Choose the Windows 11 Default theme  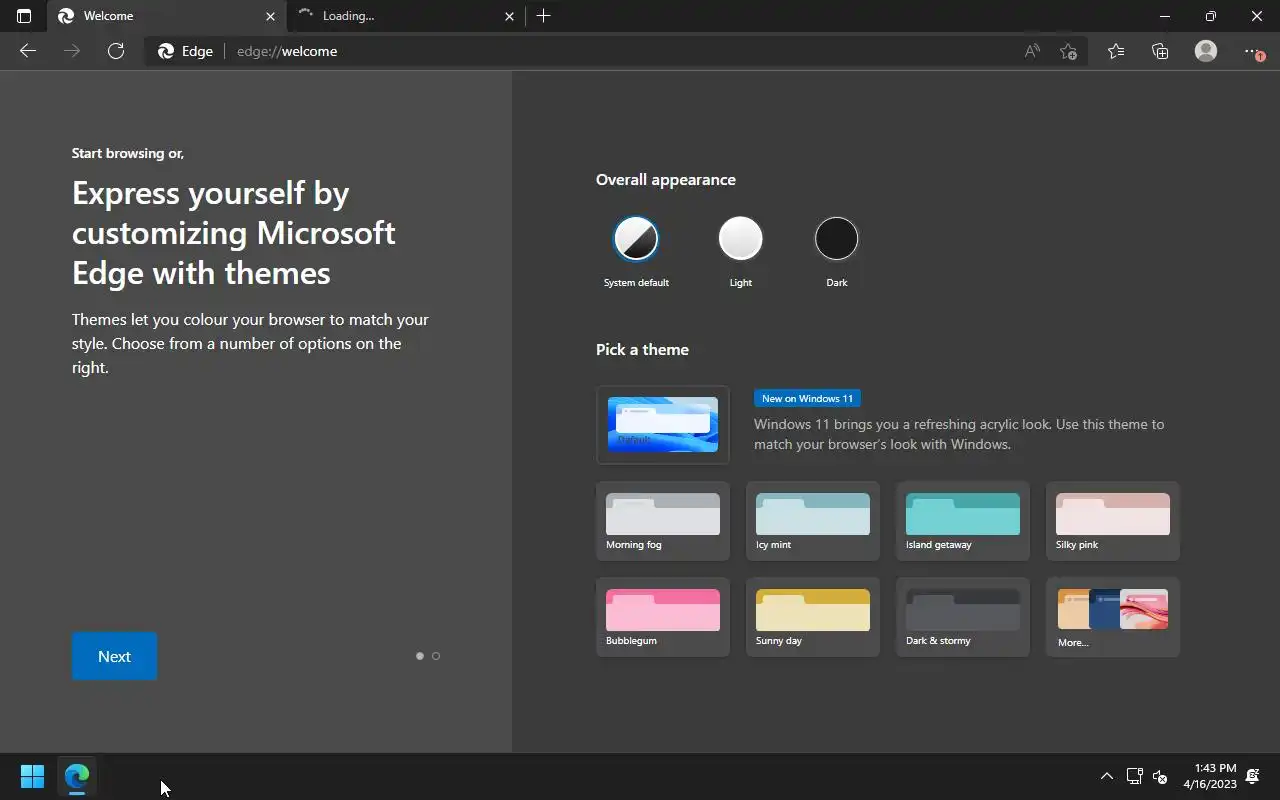tap(663, 425)
